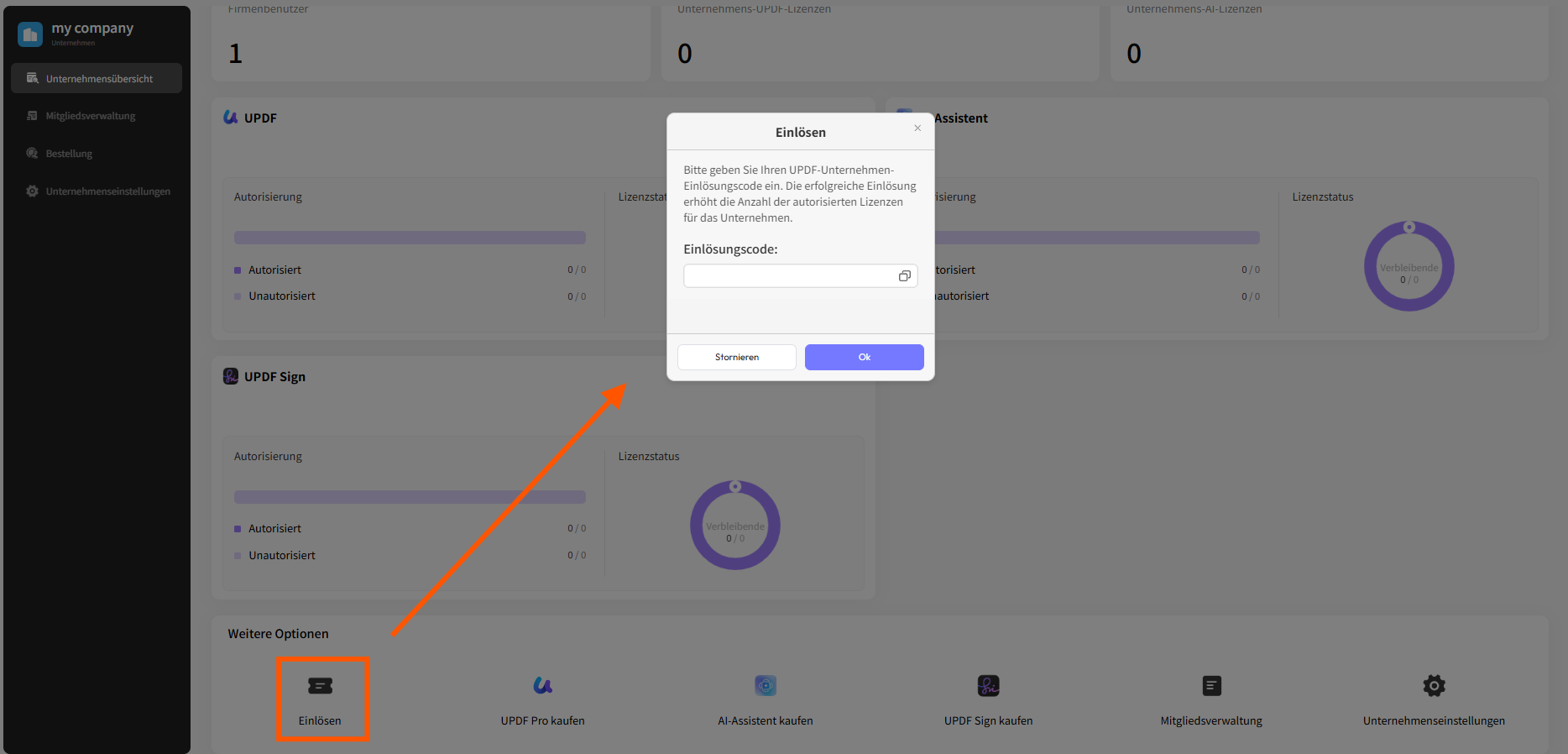Click the "Lizenzstatus" label in the UPDF Sign card

tap(649, 456)
